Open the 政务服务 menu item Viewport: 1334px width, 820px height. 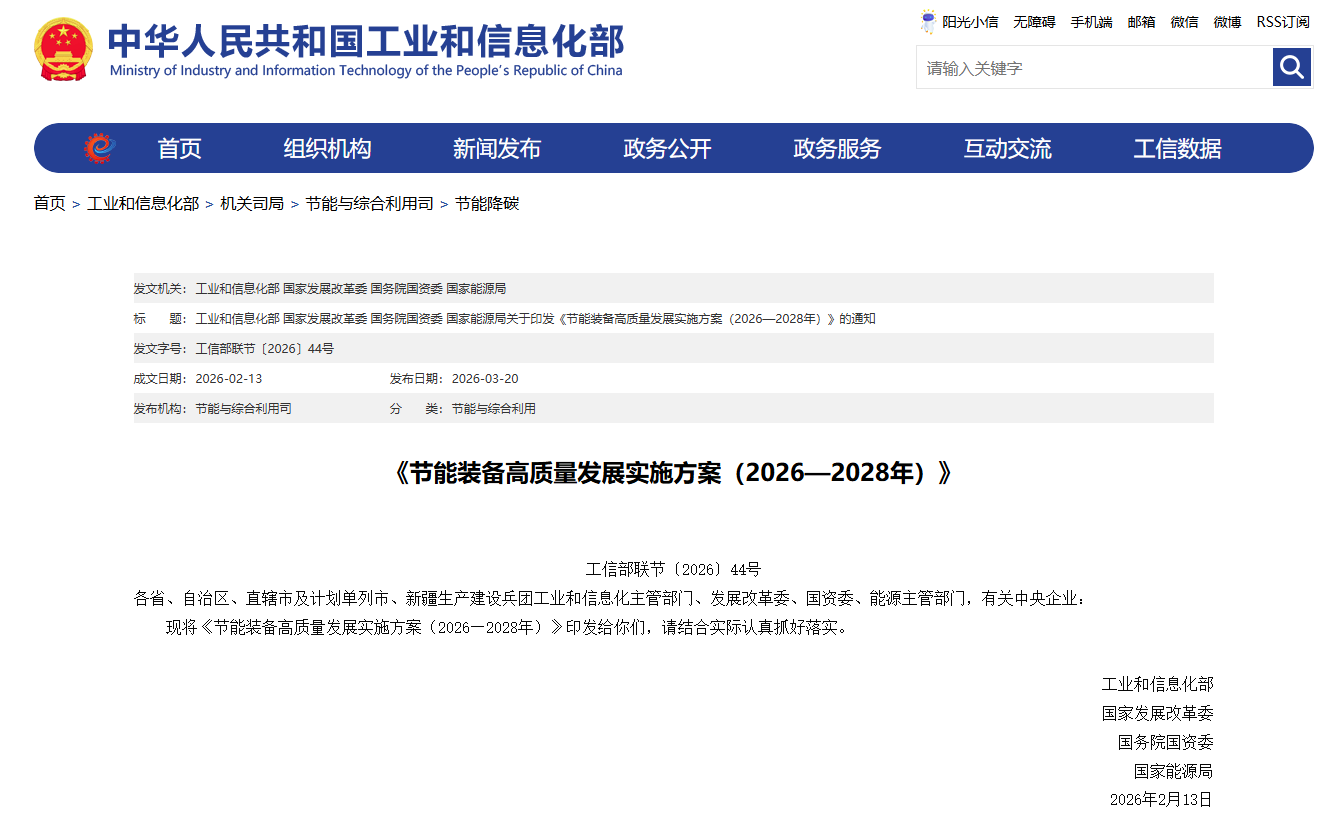(836, 149)
